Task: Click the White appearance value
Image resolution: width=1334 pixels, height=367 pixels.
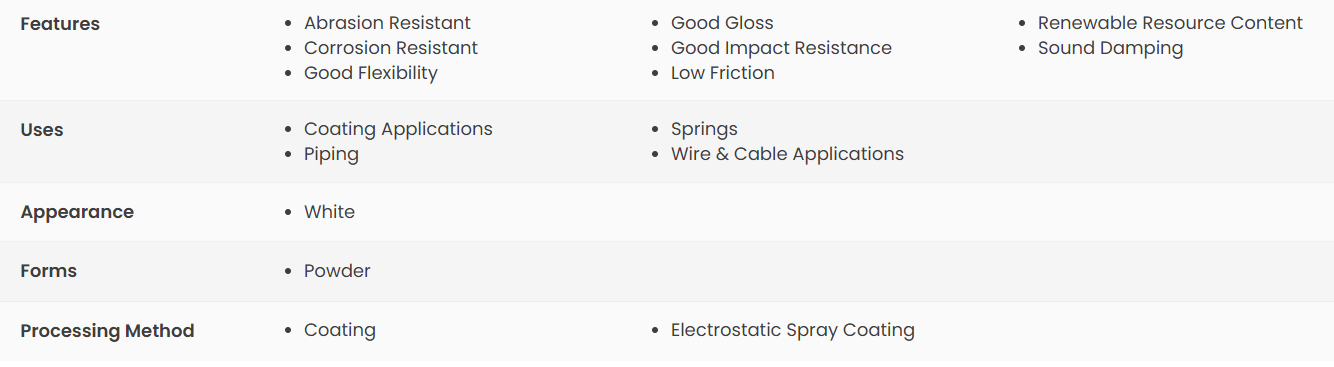Action: [x=329, y=212]
